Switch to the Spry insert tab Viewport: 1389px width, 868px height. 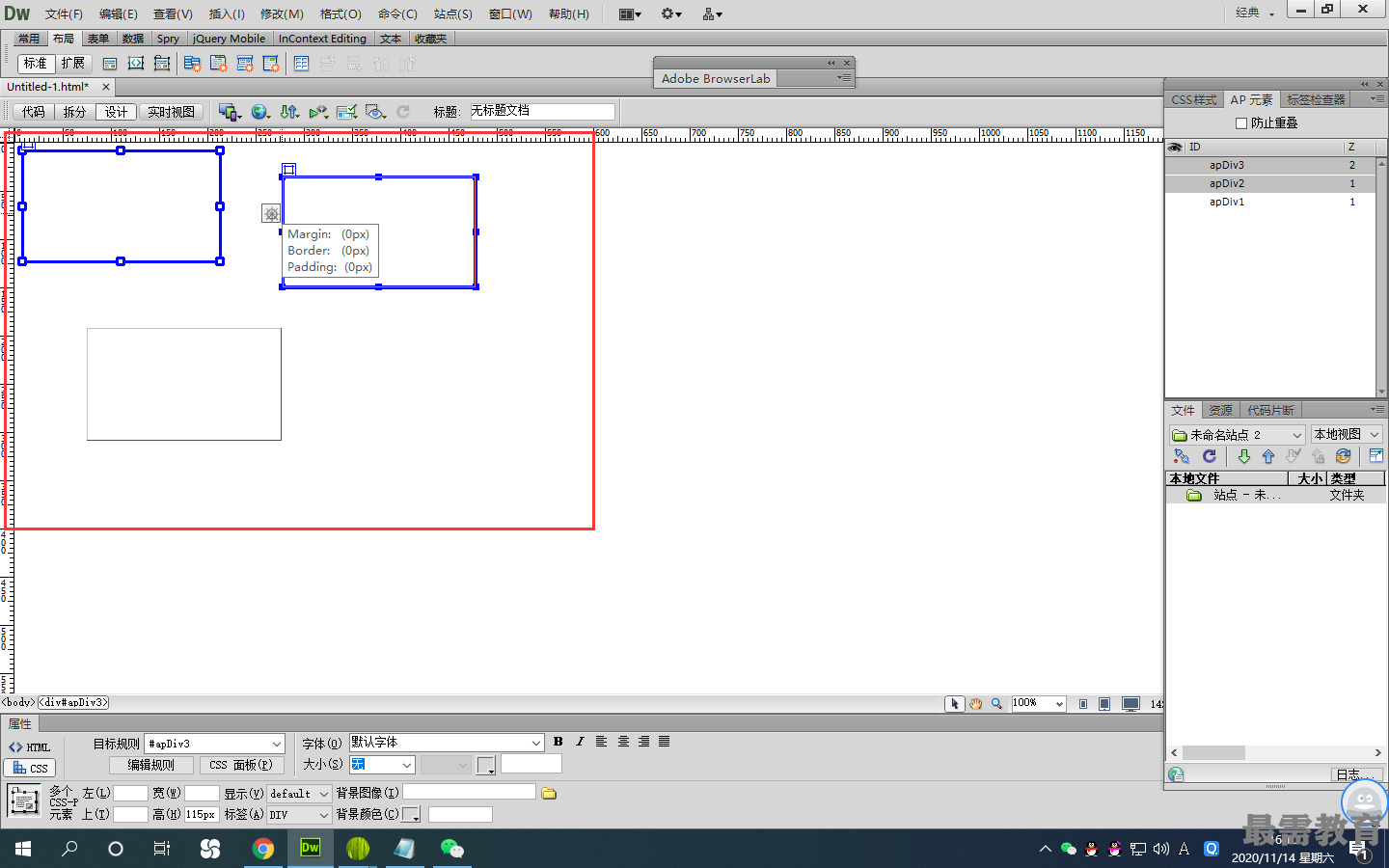(168, 39)
